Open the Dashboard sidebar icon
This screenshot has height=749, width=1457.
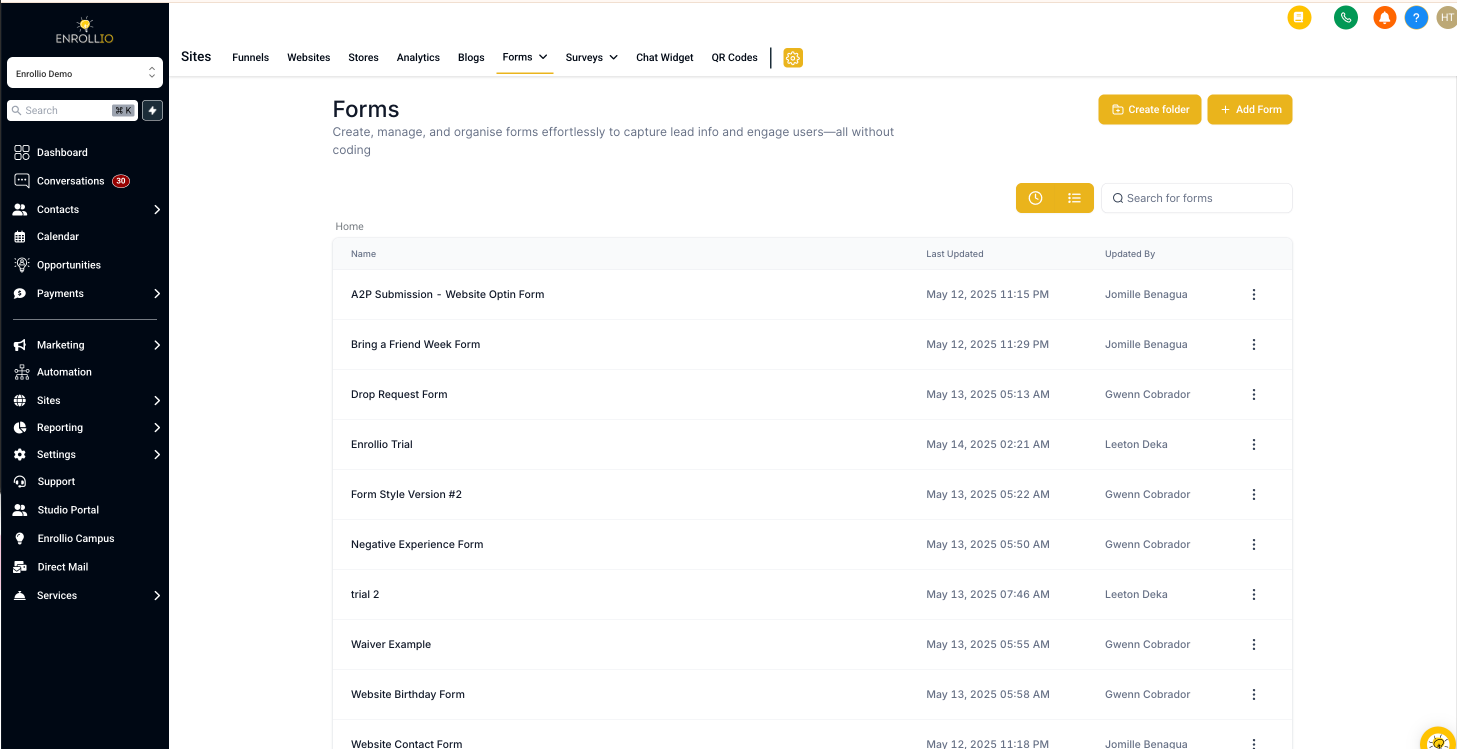click(21, 152)
